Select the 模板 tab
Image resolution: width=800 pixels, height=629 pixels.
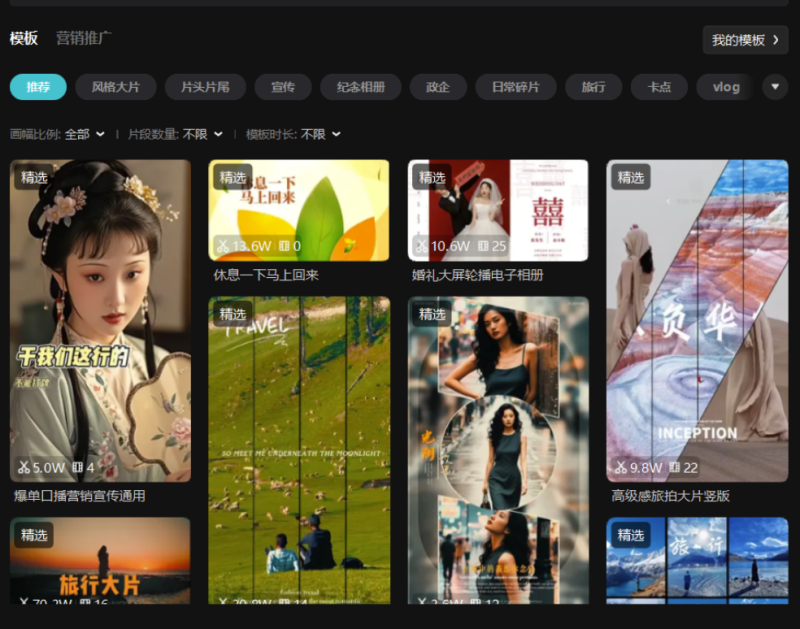click(x=24, y=39)
